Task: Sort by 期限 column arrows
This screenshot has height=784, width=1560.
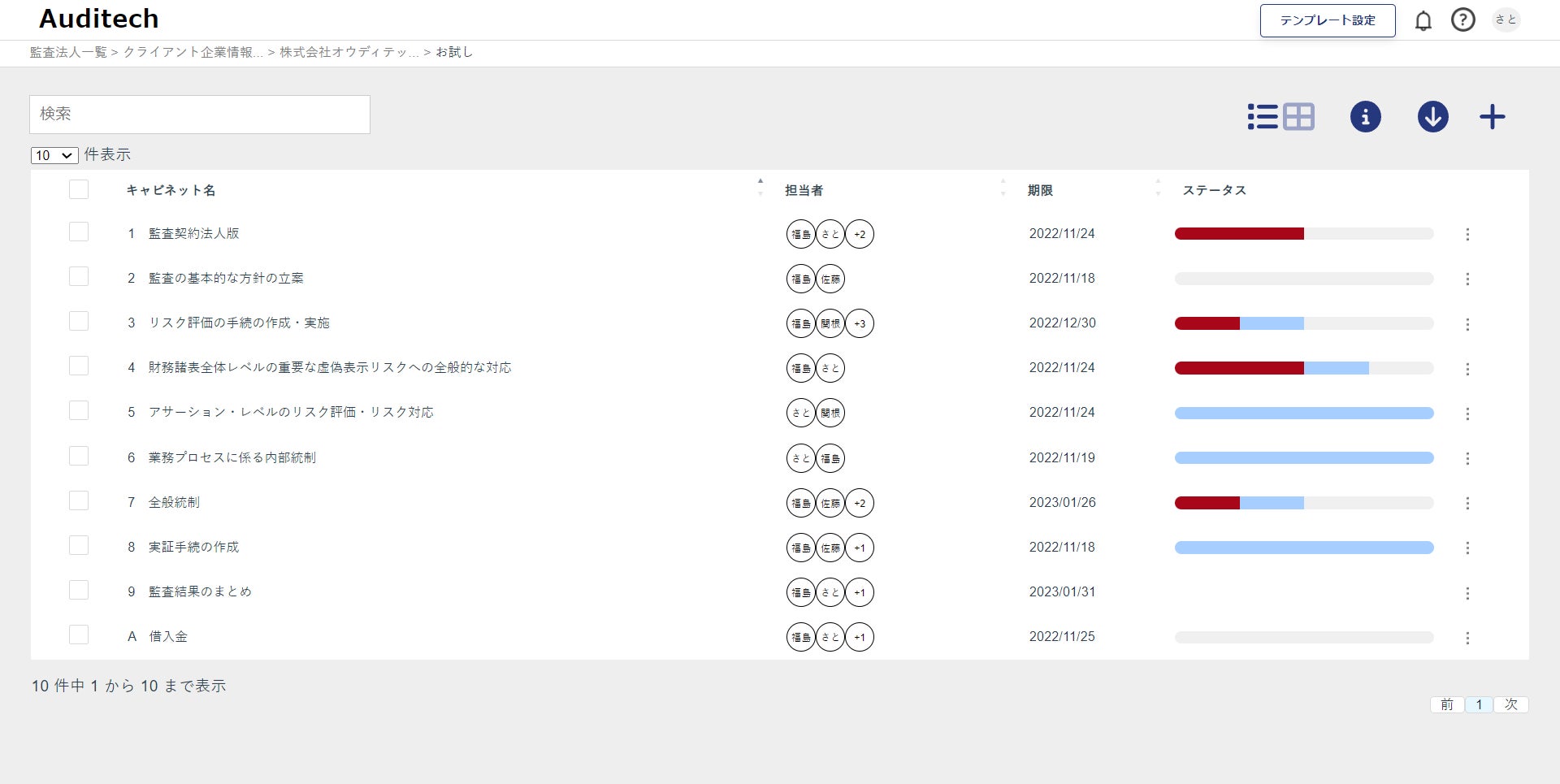Action: [x=1158, y=188]
